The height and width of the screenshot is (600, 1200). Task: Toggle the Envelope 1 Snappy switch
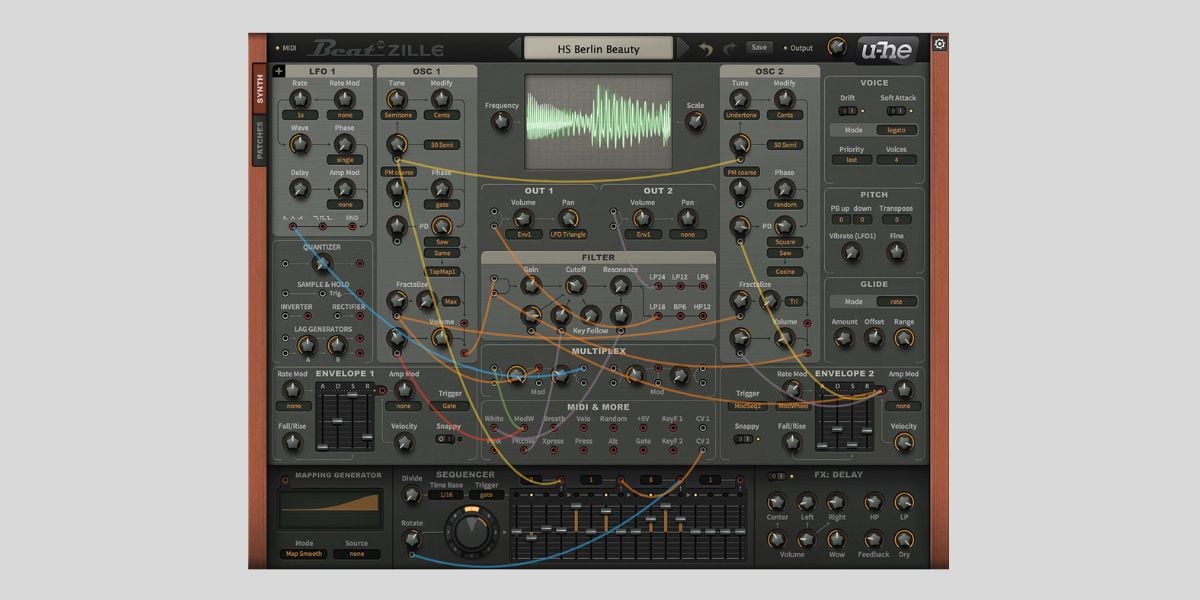point(446,438)
